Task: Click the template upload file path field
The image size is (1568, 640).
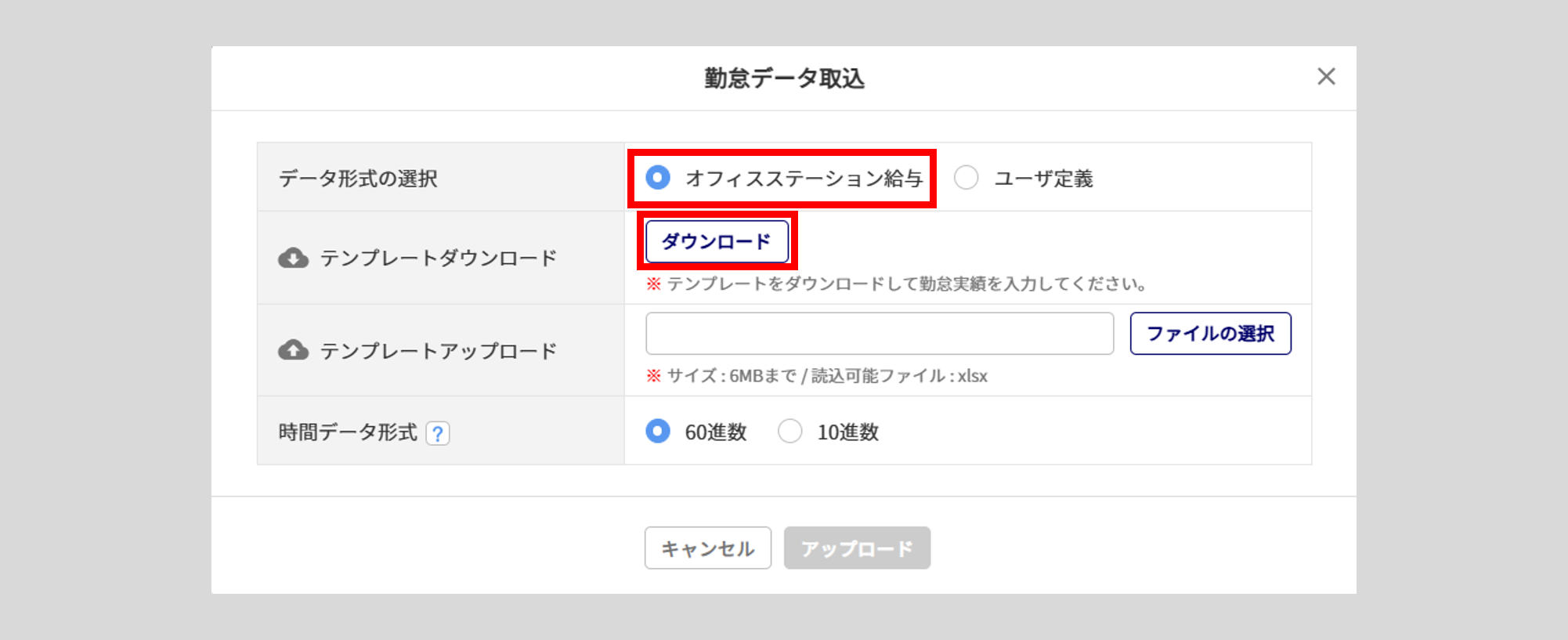Action: [879, 334]
